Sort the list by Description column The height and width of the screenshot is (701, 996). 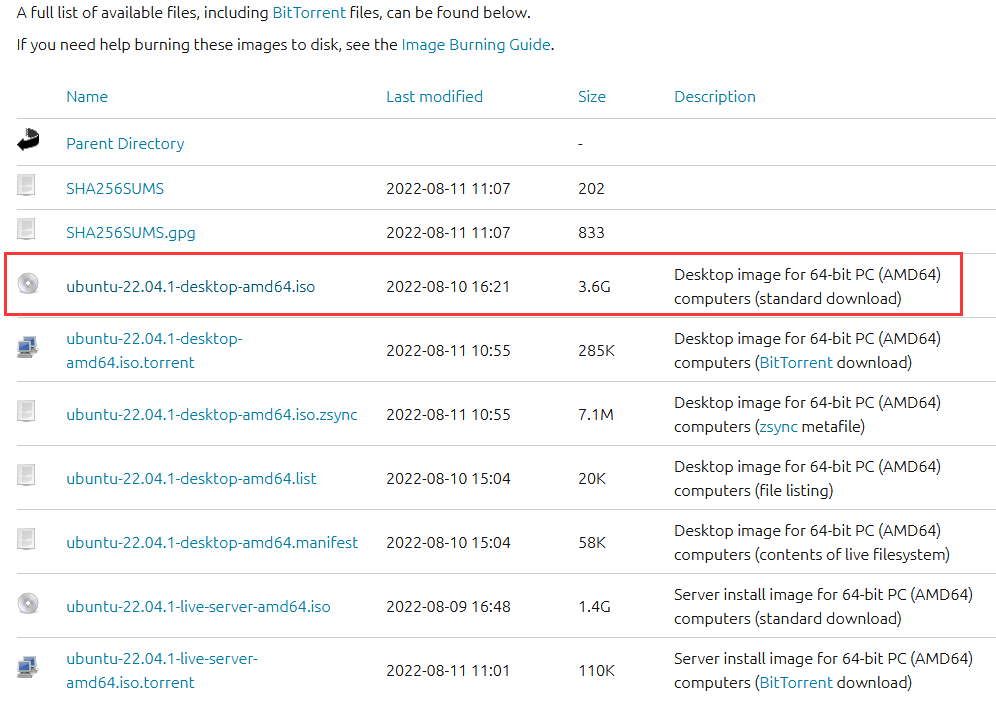click(x=715, y=97)
